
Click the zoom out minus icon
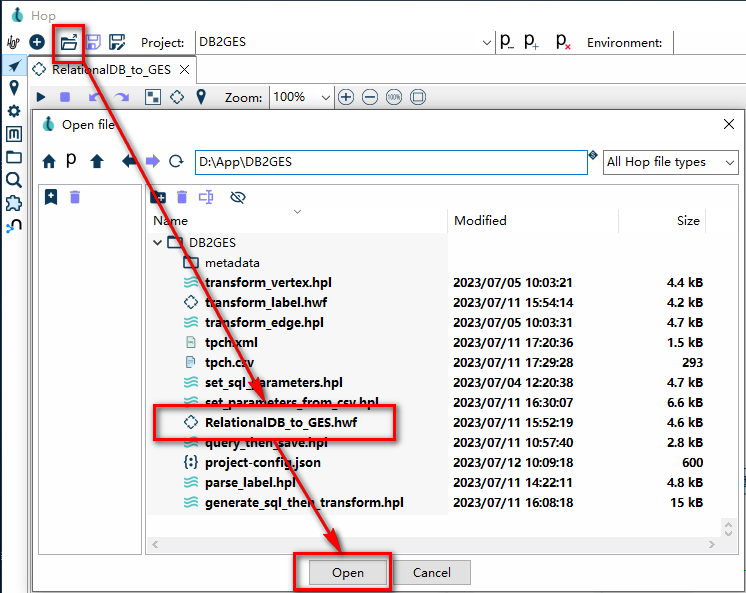coord(370,97)
